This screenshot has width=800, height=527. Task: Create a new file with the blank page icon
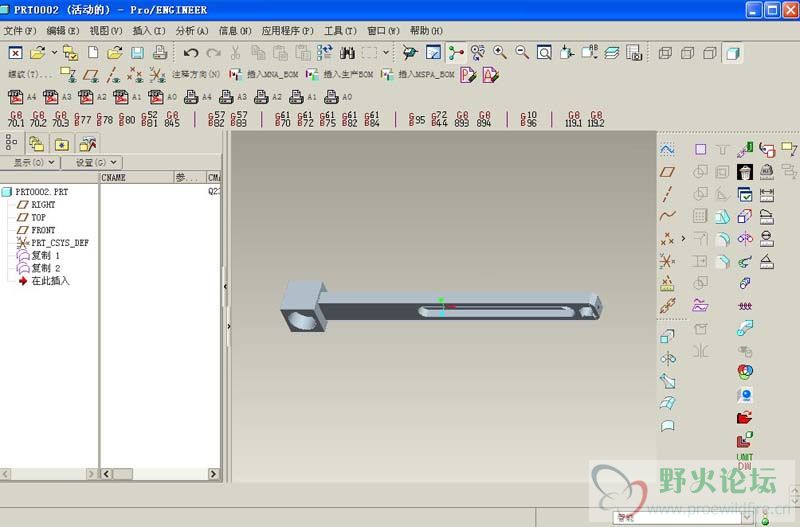(x=93, y=53)
